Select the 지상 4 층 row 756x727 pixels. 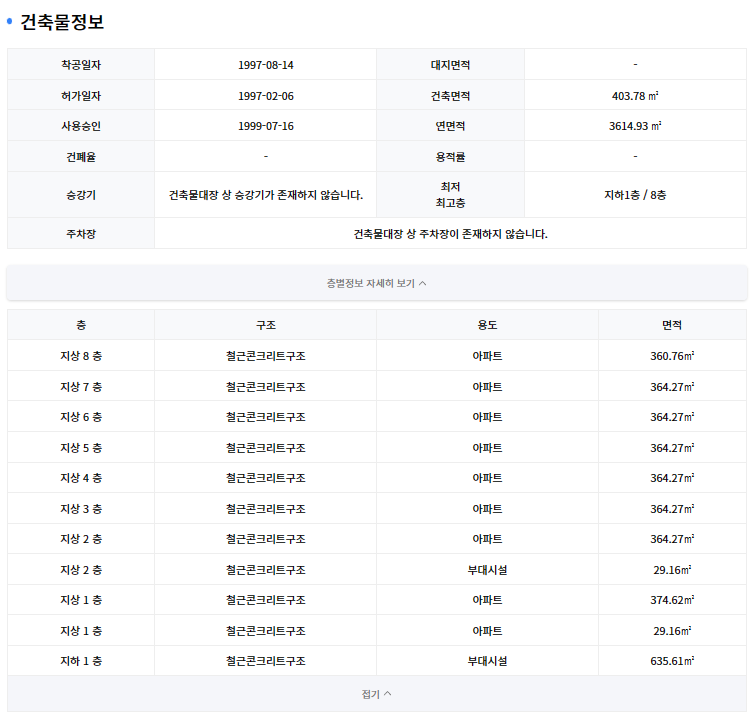coord(377,478)
